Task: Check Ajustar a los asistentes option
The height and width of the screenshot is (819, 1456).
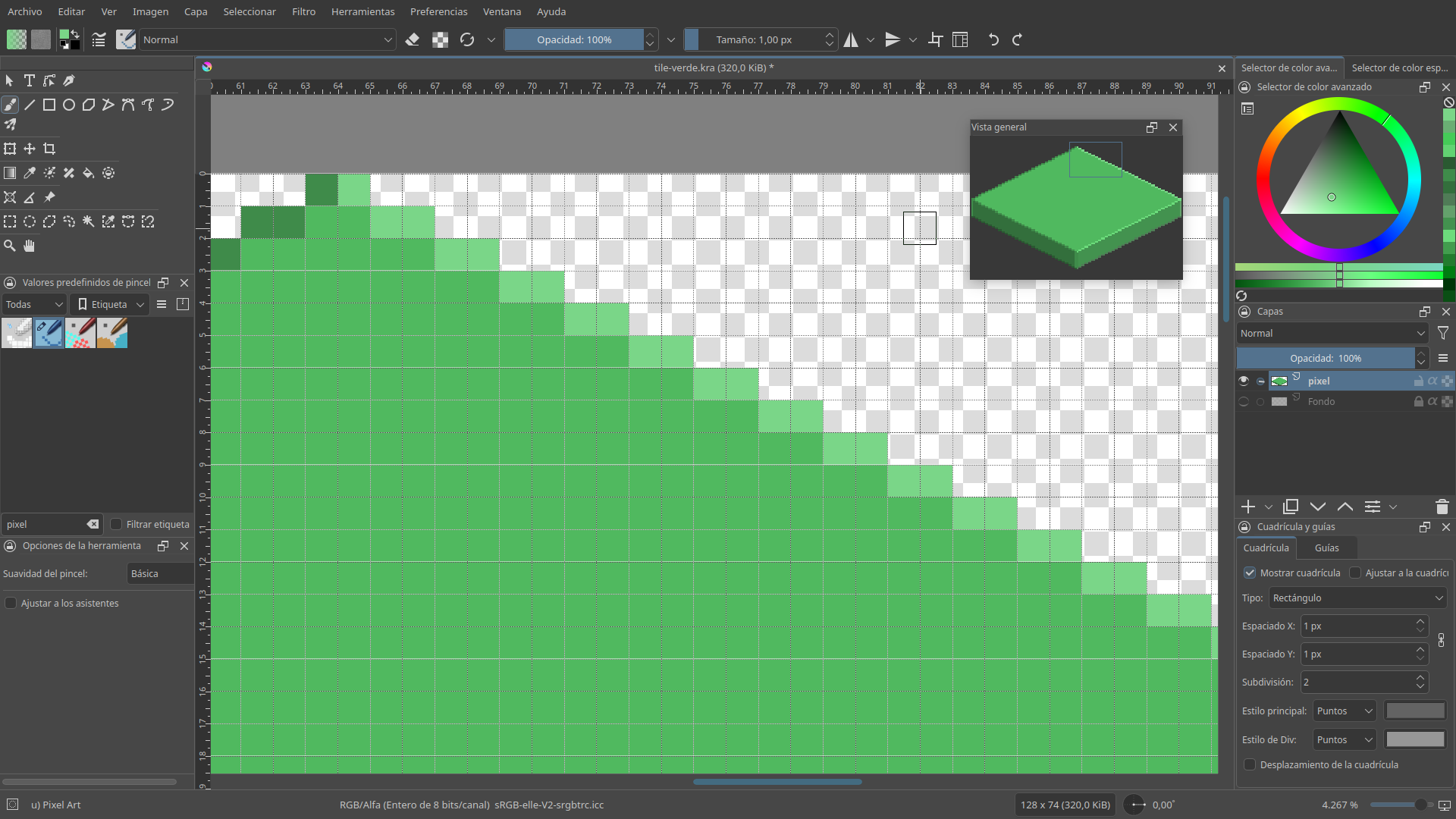Action: 11,603
